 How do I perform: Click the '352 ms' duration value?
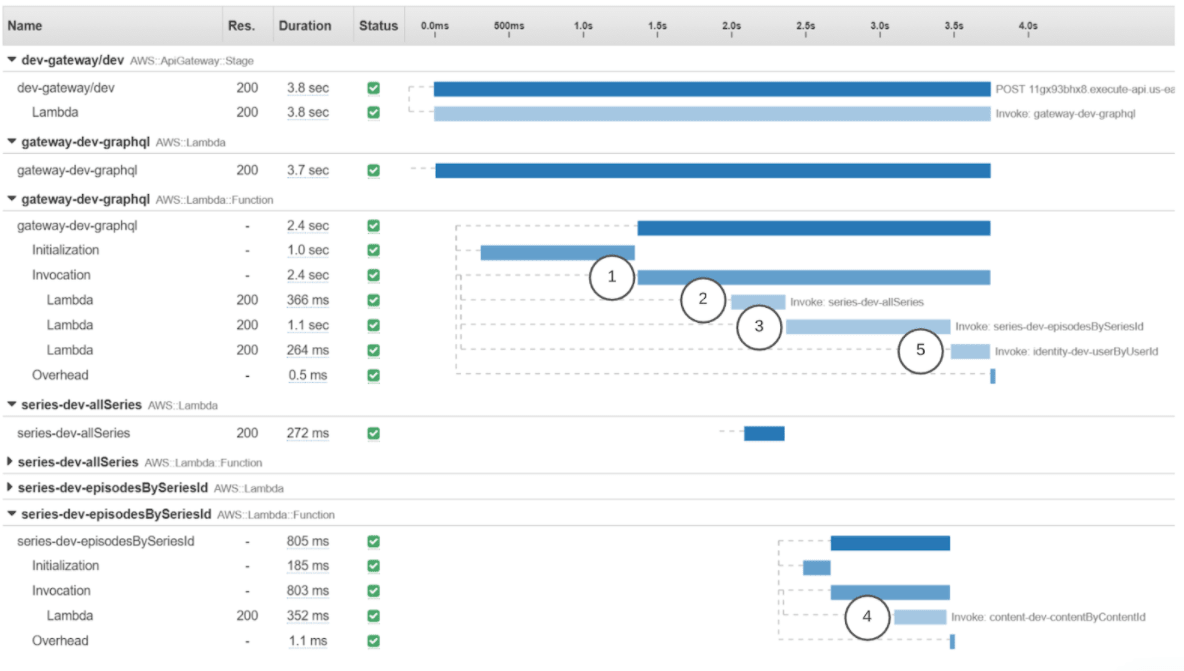[x=307, y=616]
